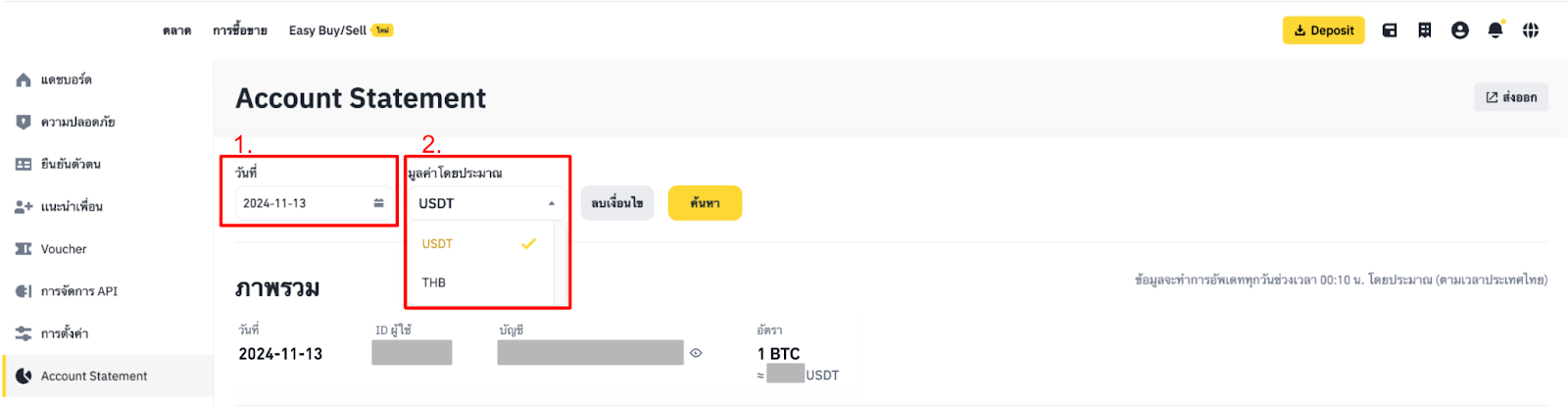Open Easy Buy/Sell in top navigation

[x=327, y=30]
